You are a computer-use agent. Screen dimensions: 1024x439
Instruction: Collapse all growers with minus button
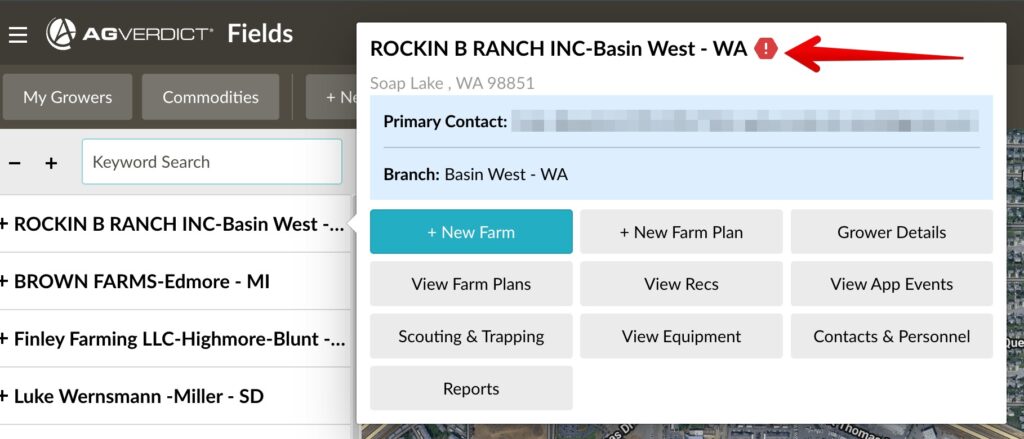(x=15, y=163)
